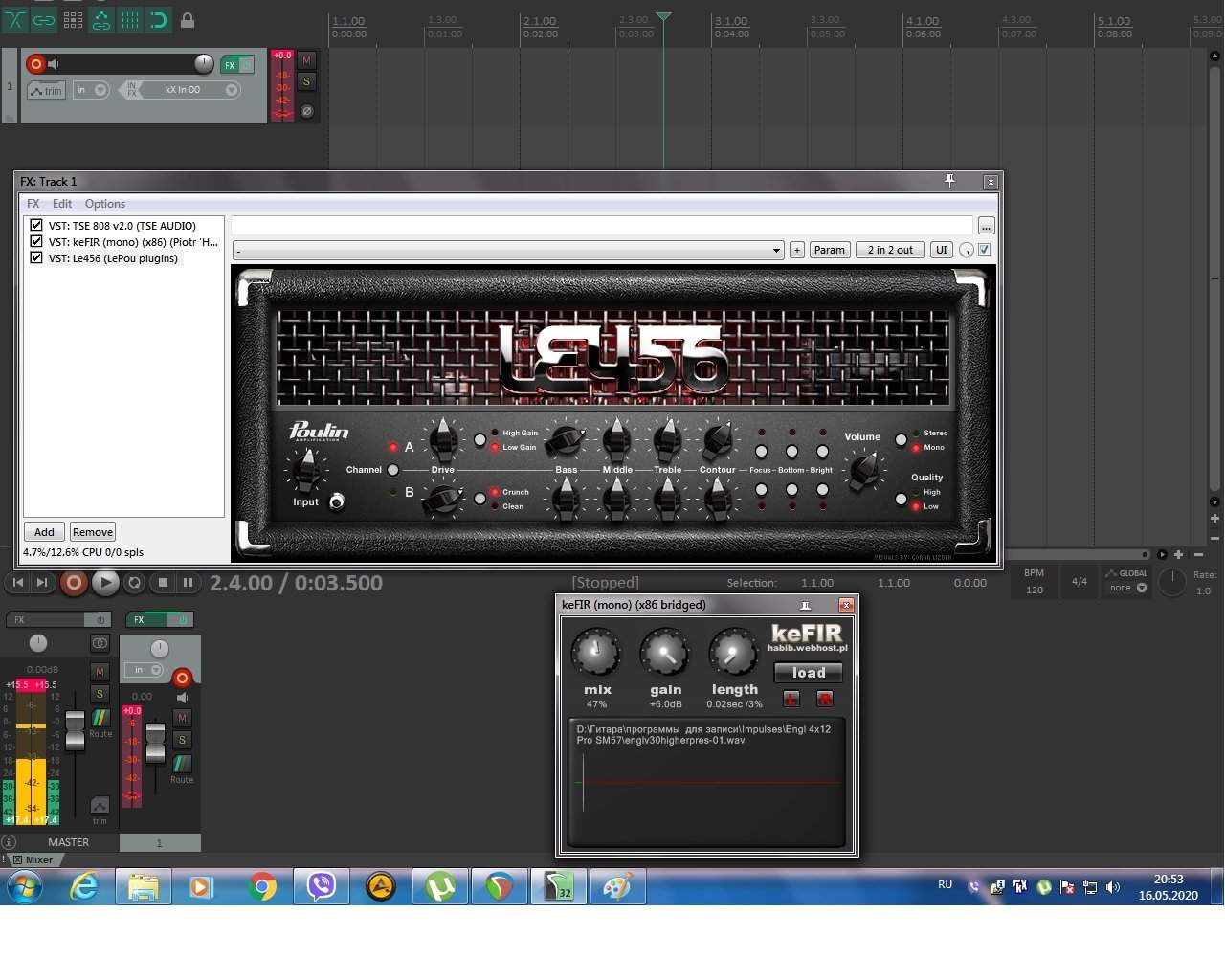Open the kX In 00 input dropdown
Viewport: 1225px width, 980px height.
(x=232, y=90)
